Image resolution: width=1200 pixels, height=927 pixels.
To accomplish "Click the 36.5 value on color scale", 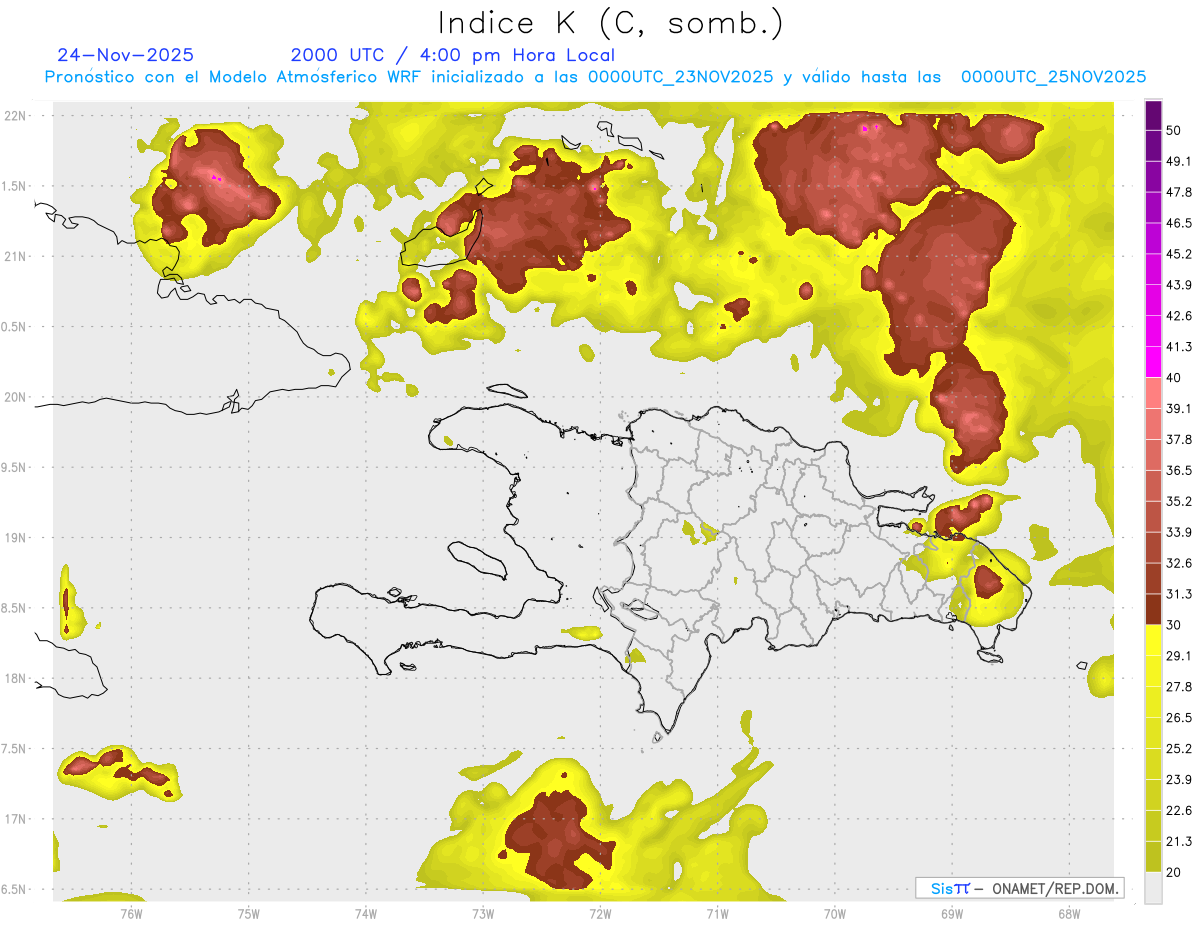I will point(1179,470).
